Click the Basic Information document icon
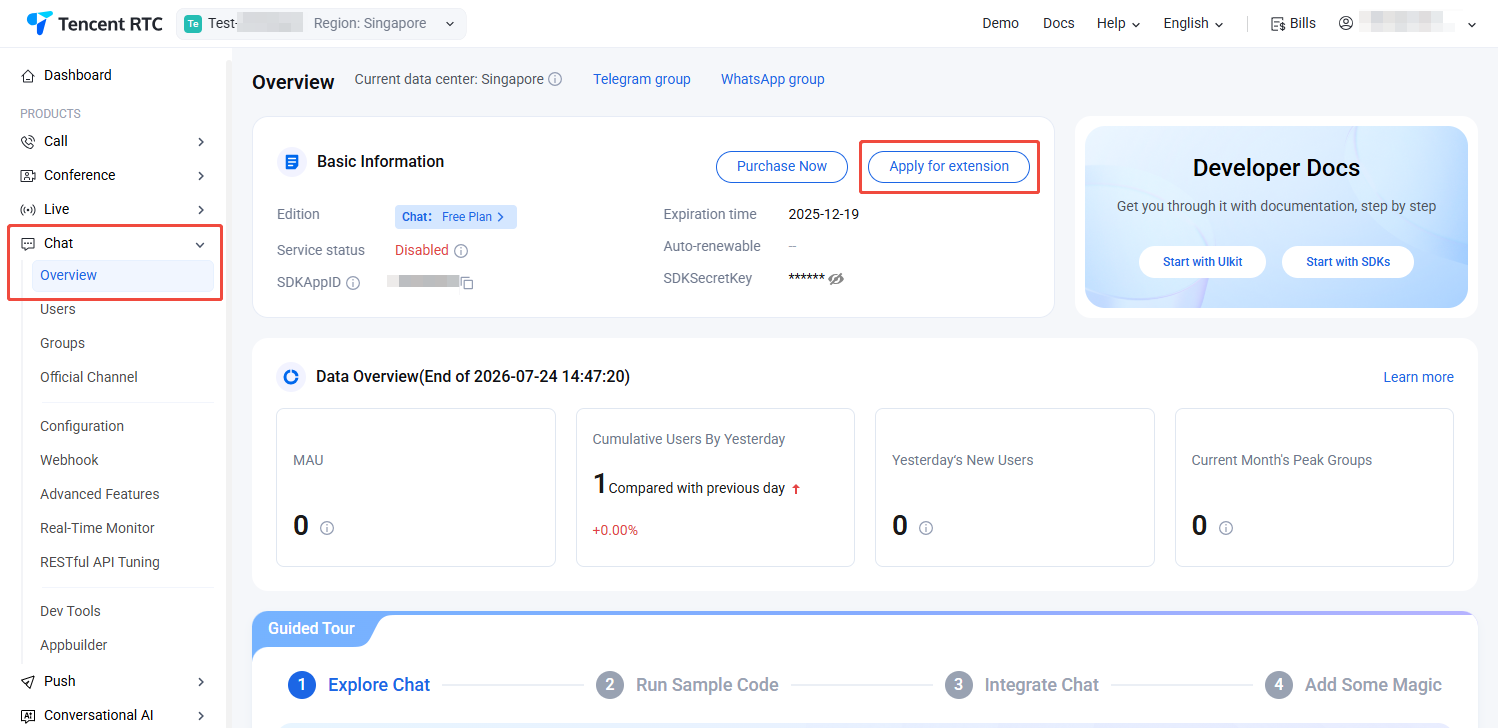 [x=292, y=161]
